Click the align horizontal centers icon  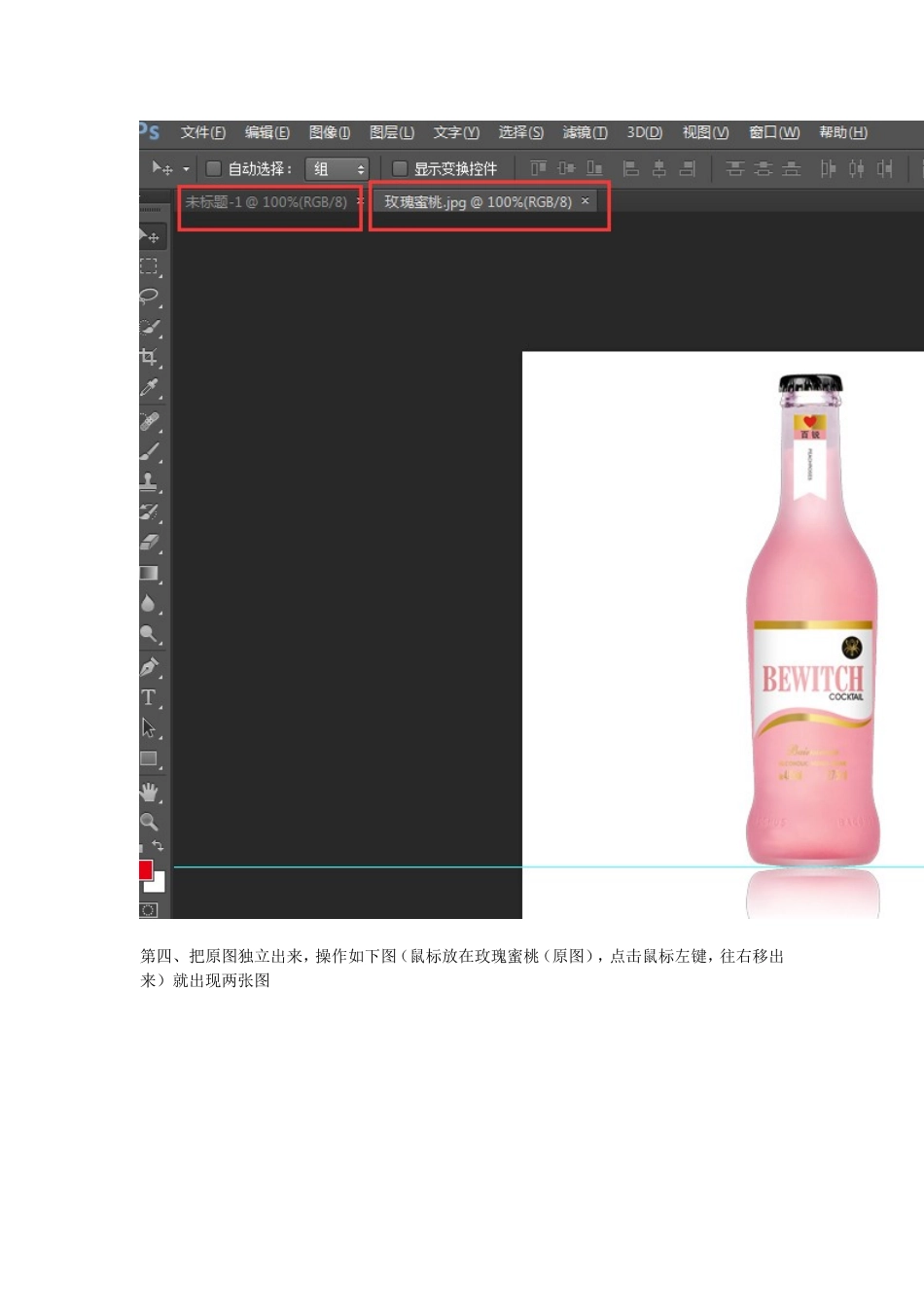(x=658, y=168)
